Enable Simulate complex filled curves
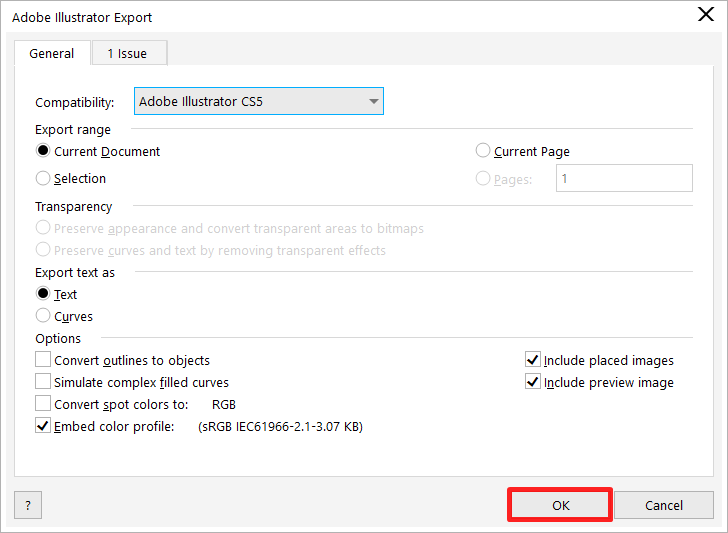This screenshot has height=533, width=728. click(43, 382)
